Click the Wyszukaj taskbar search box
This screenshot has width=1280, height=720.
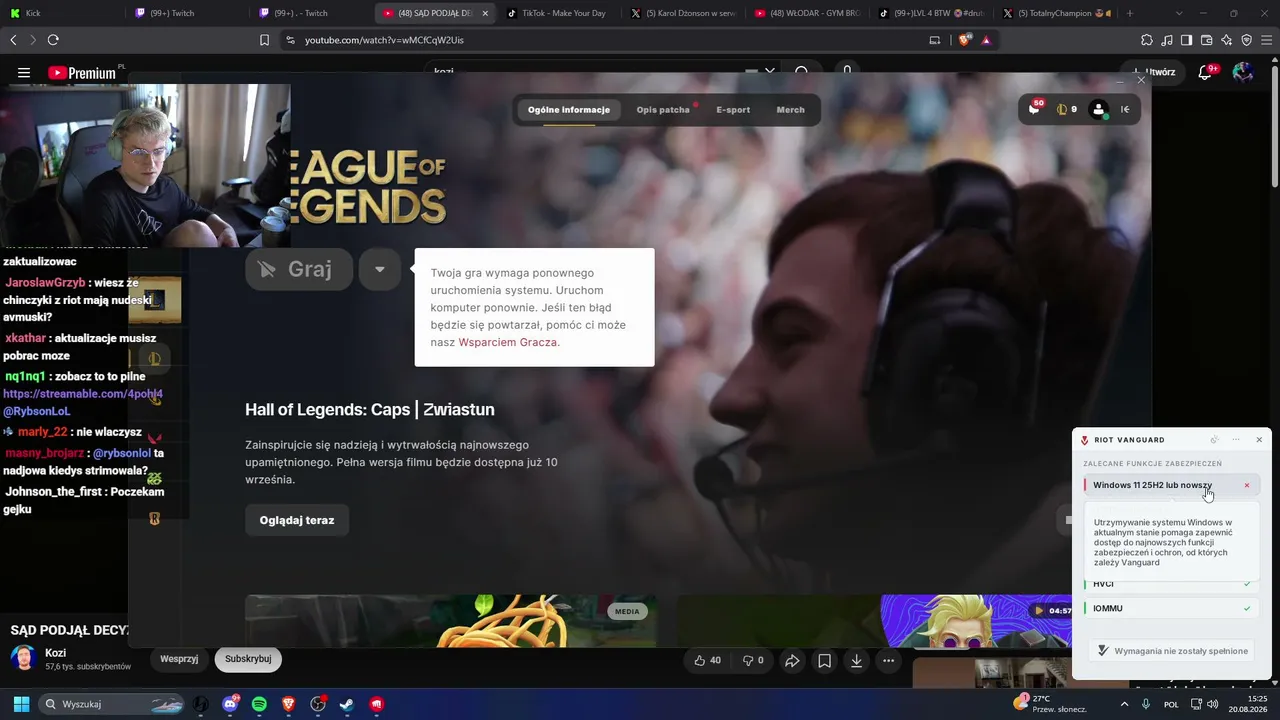pos(113,704)
